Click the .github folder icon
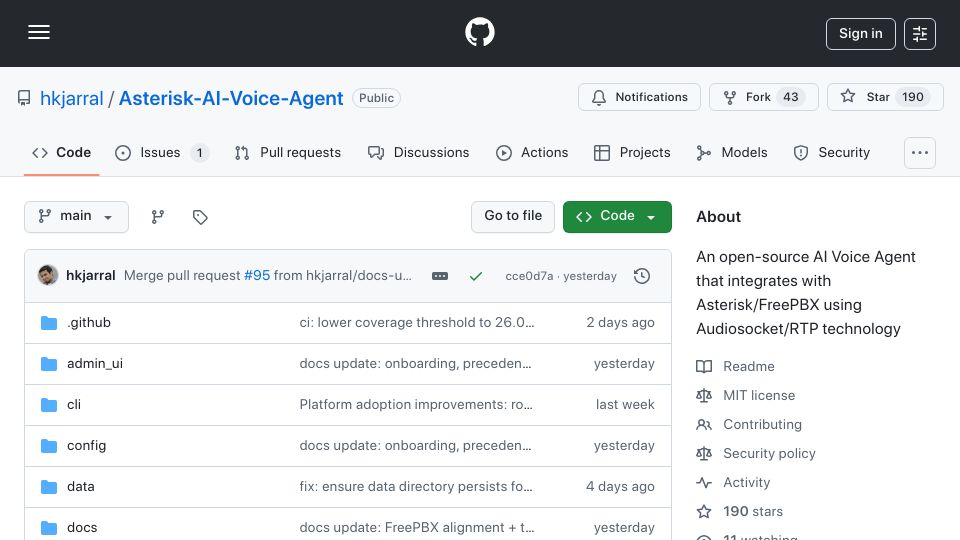Viewport: 960px width, 540px height. [x=49, y=323]
